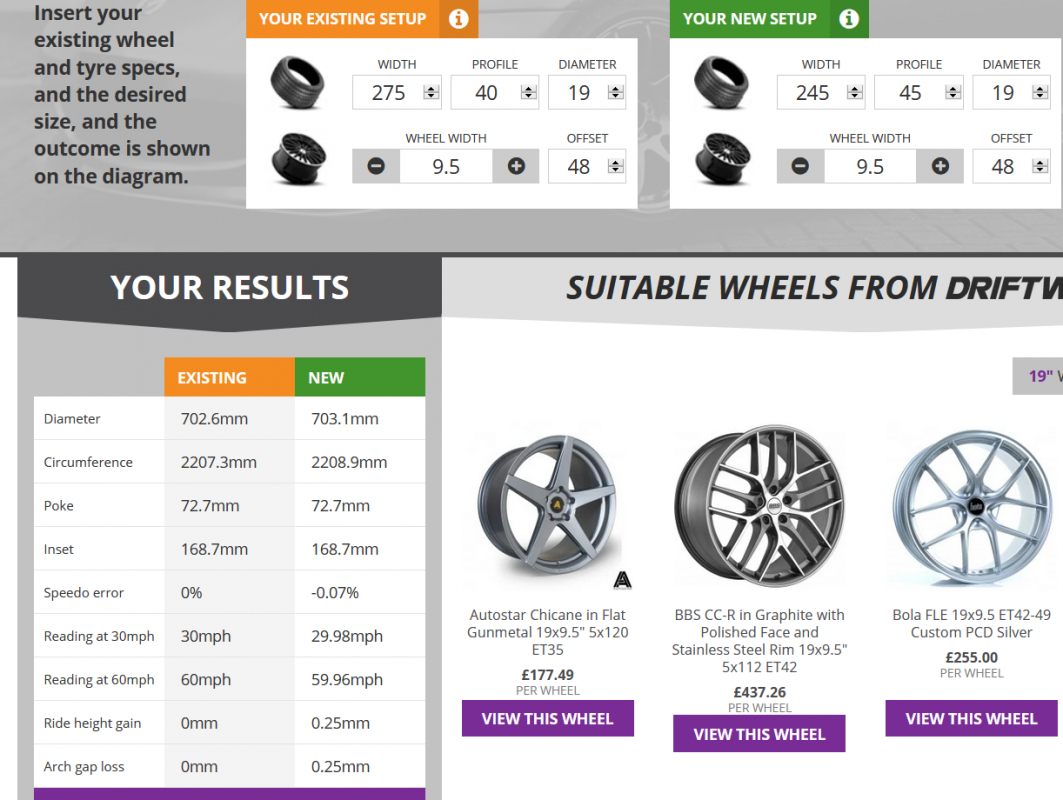Click the Ride height gain label
The height and width of the screenshot is (800, 1063).
[92, 723]
